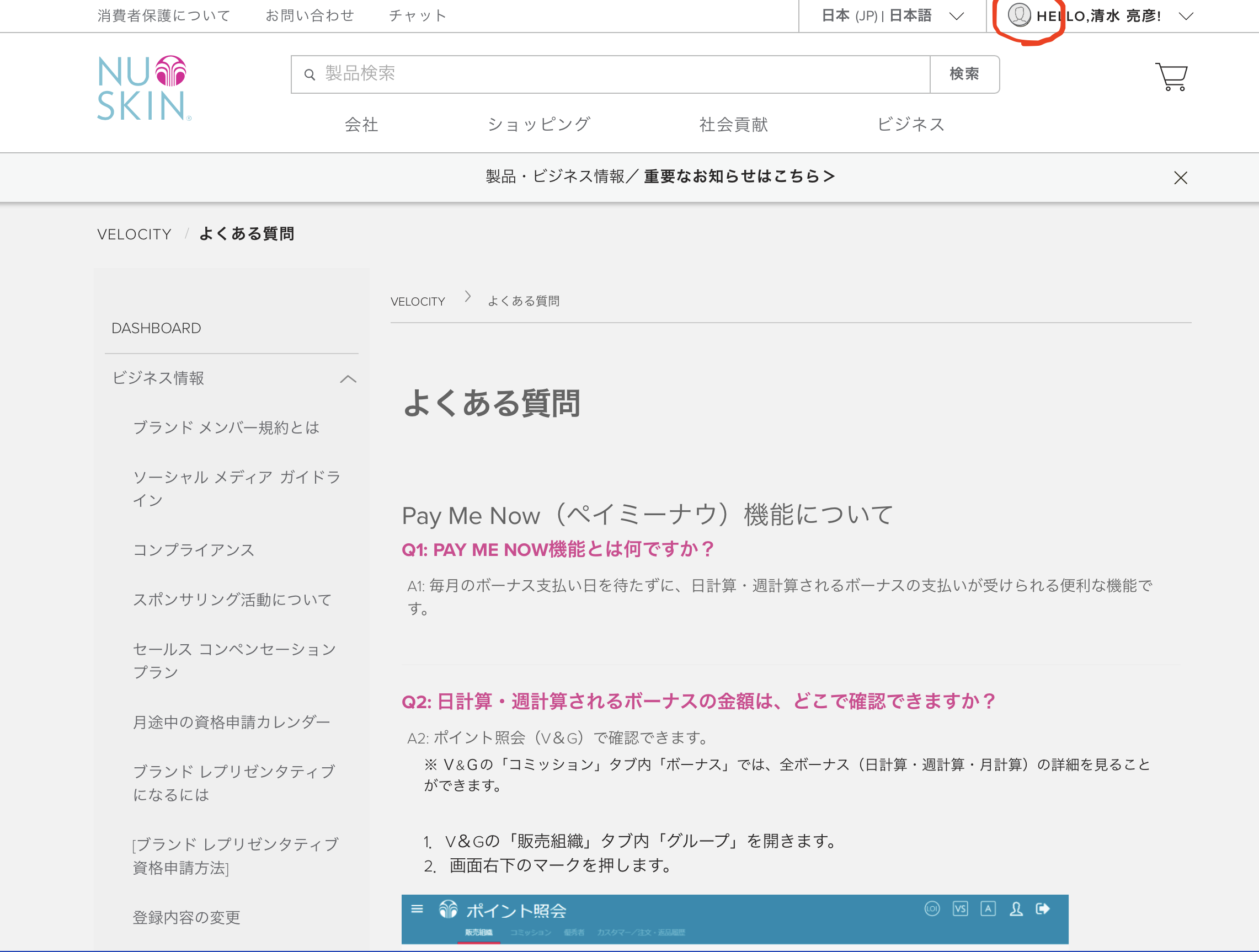Open the ビジネス menu
This screenshot has height=952, width=1259.
[910, 124]
